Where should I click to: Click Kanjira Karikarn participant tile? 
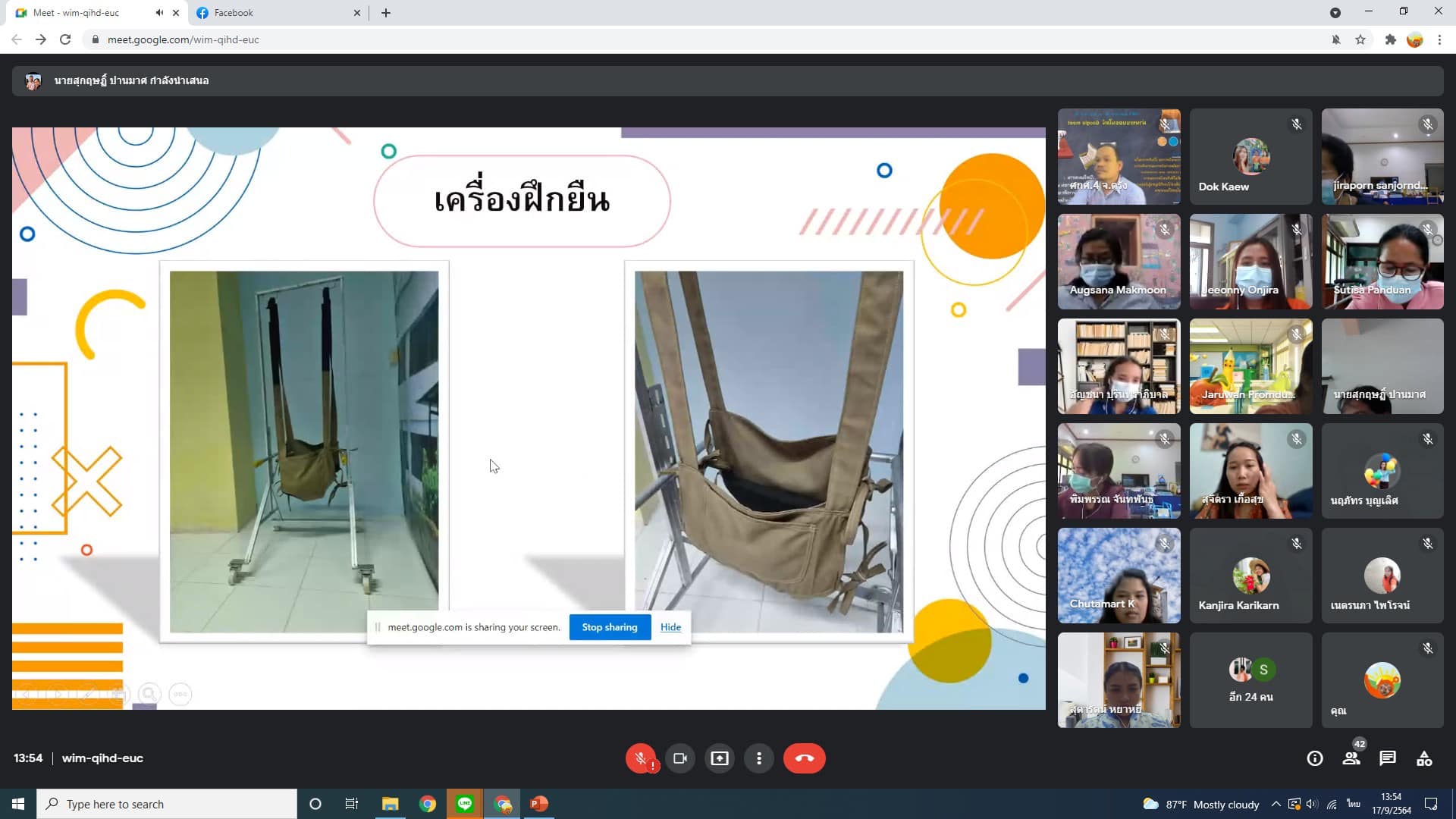(1250, 576)
